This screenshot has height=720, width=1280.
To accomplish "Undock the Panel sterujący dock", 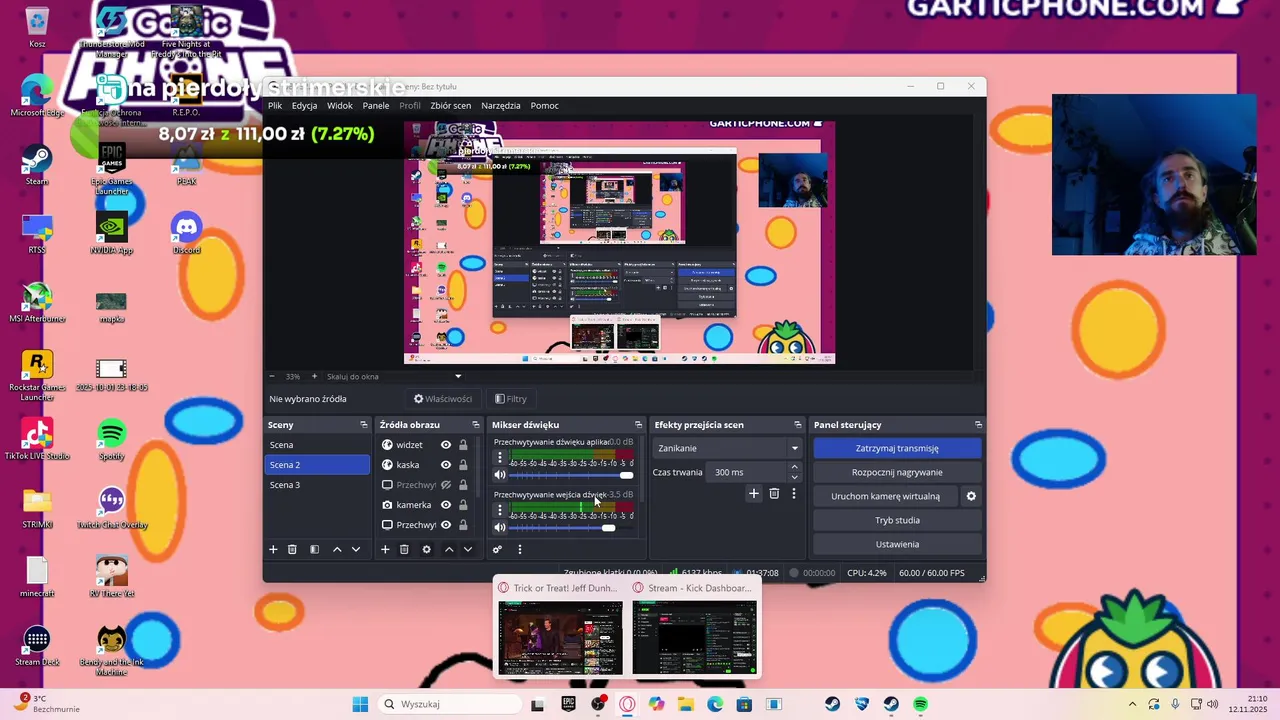I will click(x=978, y=425).
